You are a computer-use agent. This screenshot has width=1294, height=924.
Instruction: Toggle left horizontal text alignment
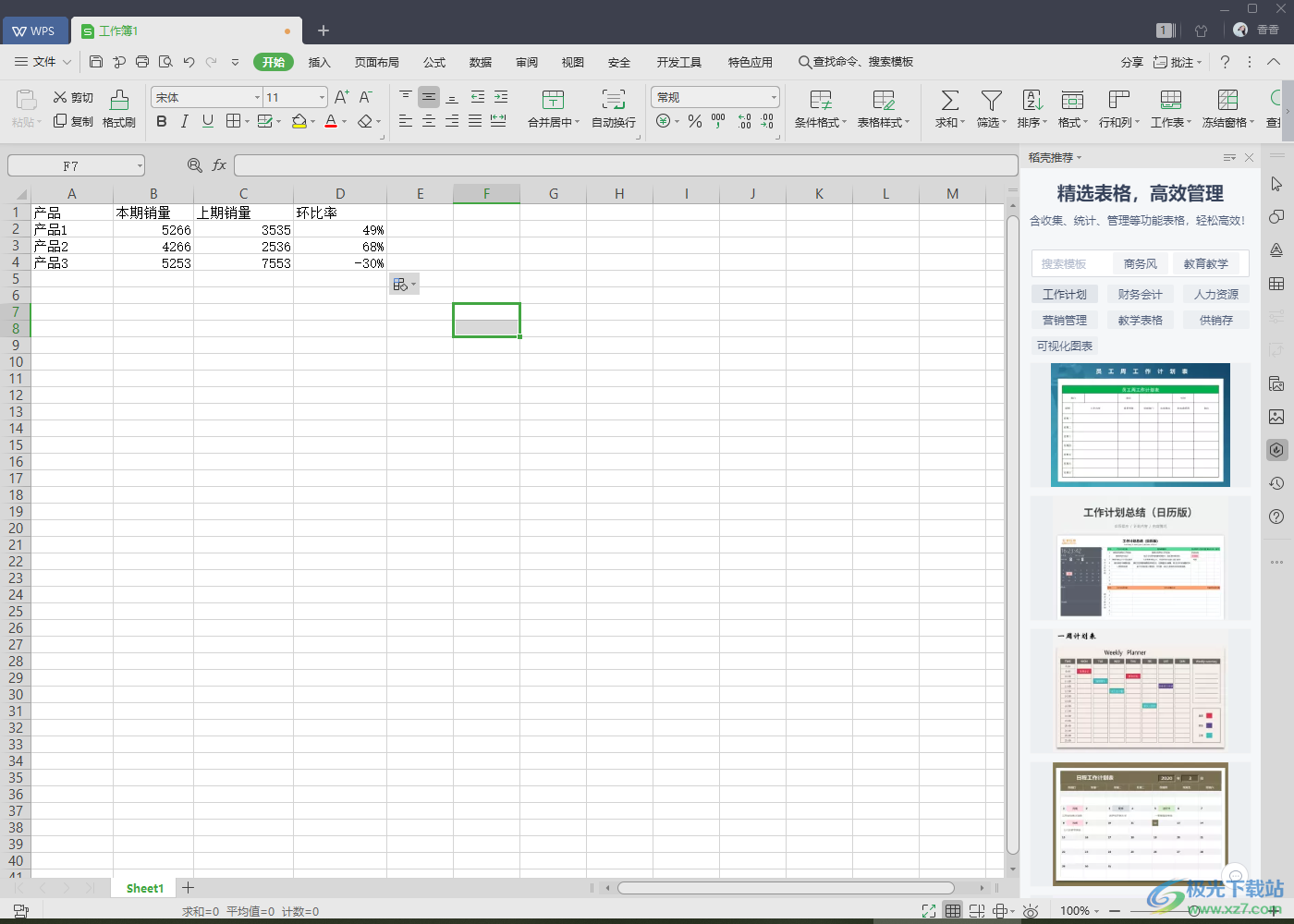click(x=406, y=121)
